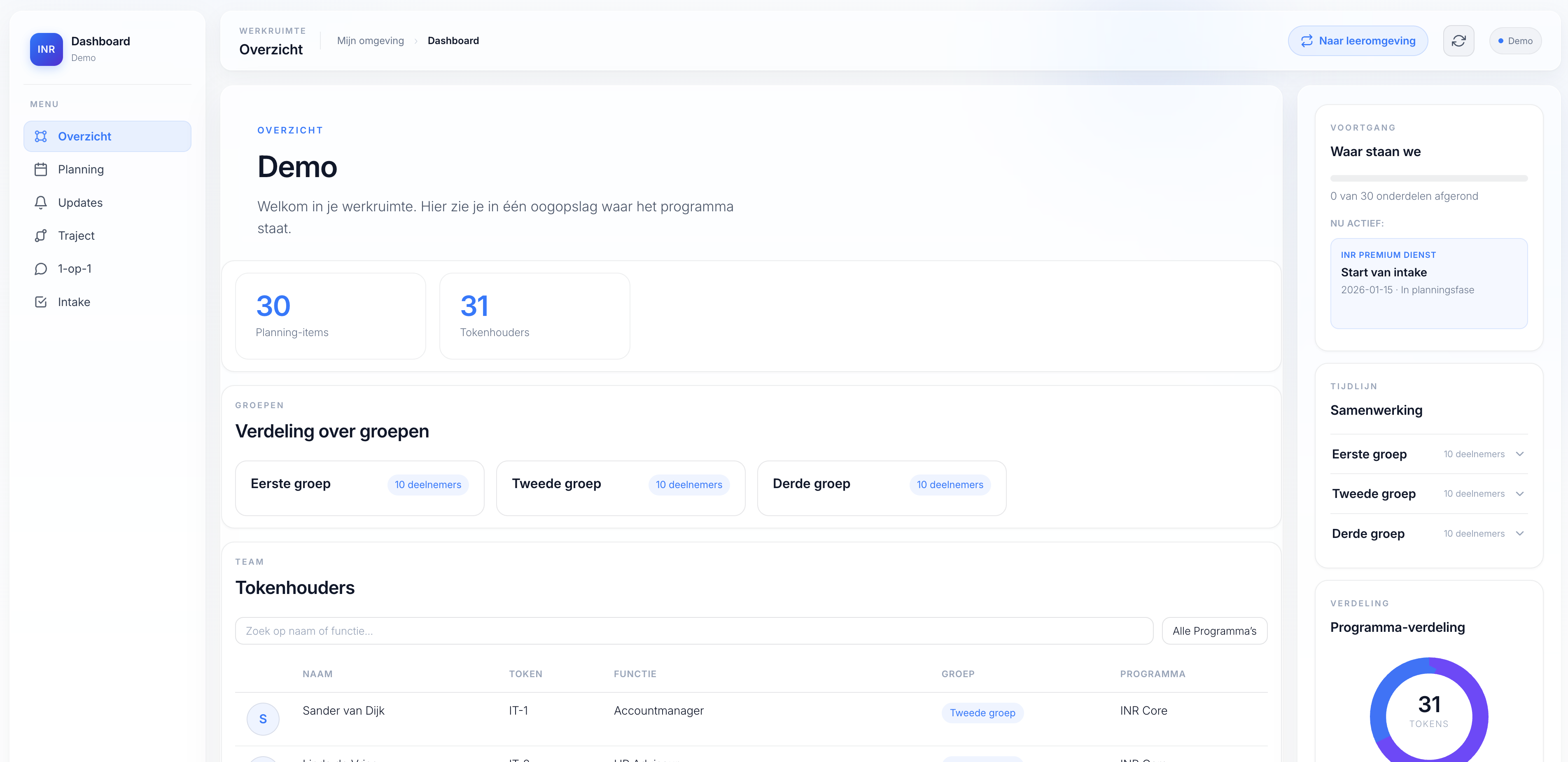
Task: Click the 0 van 30 onderdelen afgerond text
Action: tap(1404, 196)
